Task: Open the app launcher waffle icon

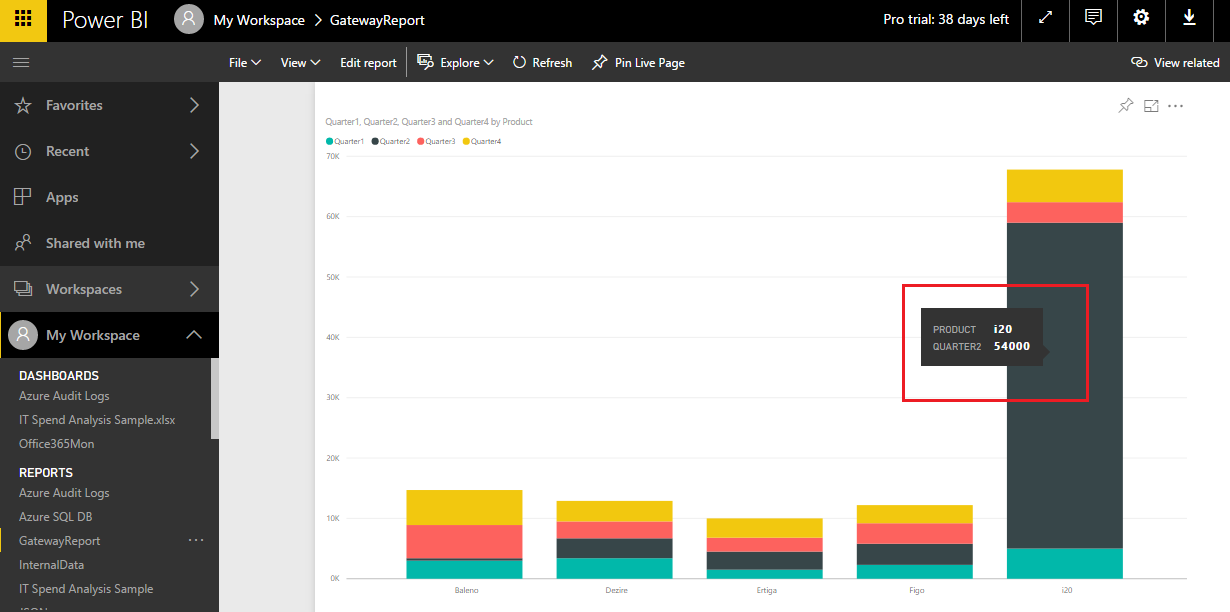Action: [x=23, y=20]
